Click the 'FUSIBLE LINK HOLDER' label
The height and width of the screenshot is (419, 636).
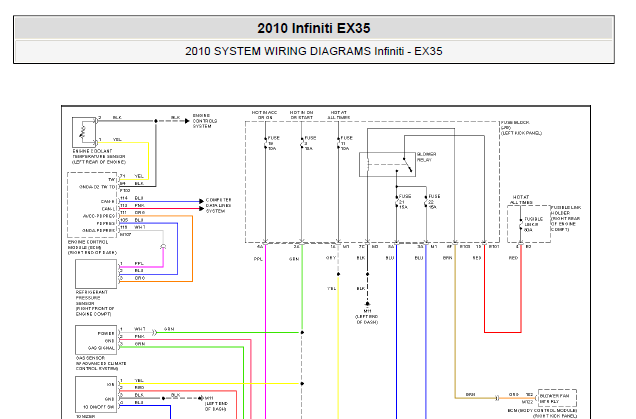[565, 218]
